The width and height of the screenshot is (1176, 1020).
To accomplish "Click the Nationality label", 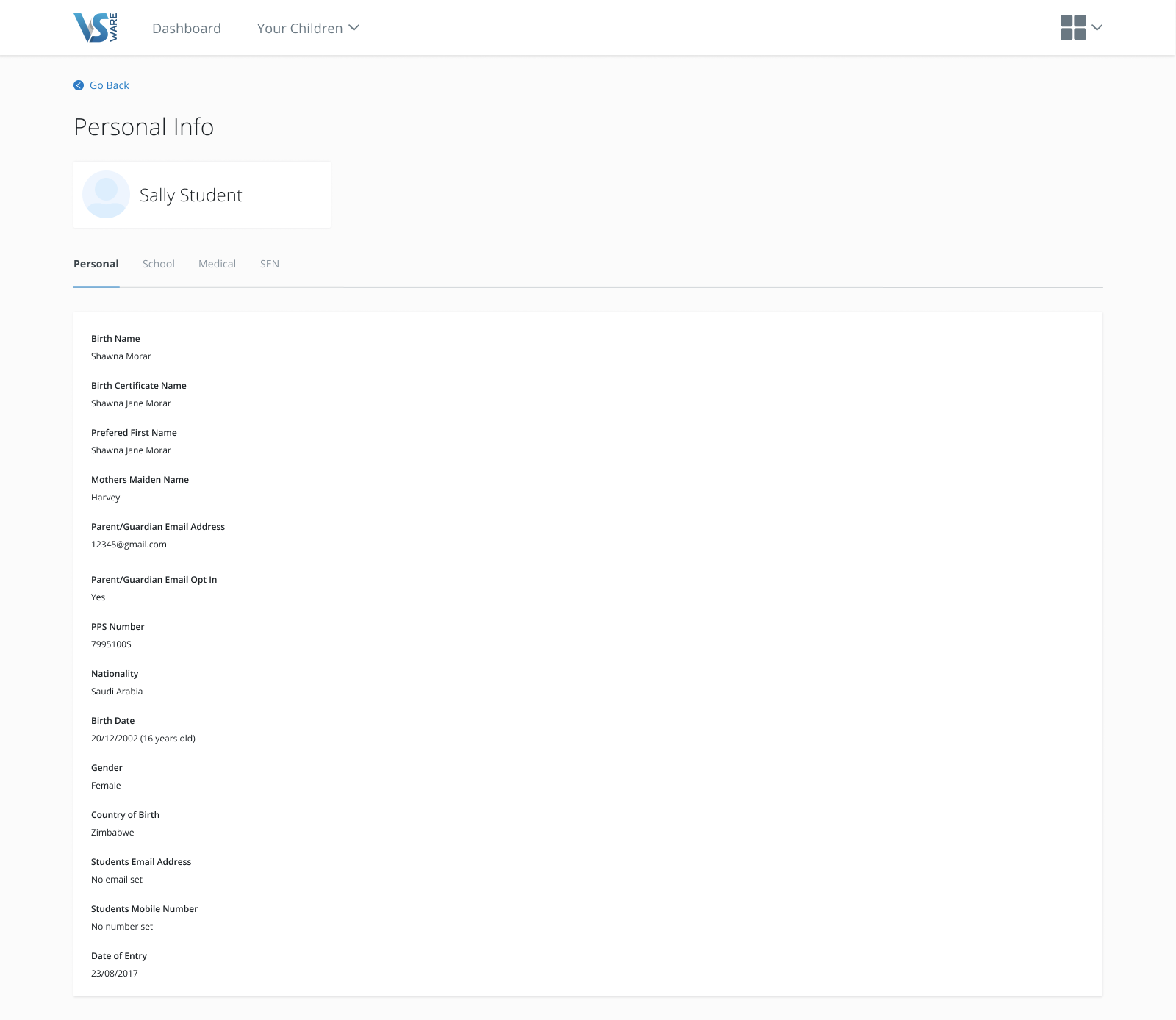I will pos(115,674).
